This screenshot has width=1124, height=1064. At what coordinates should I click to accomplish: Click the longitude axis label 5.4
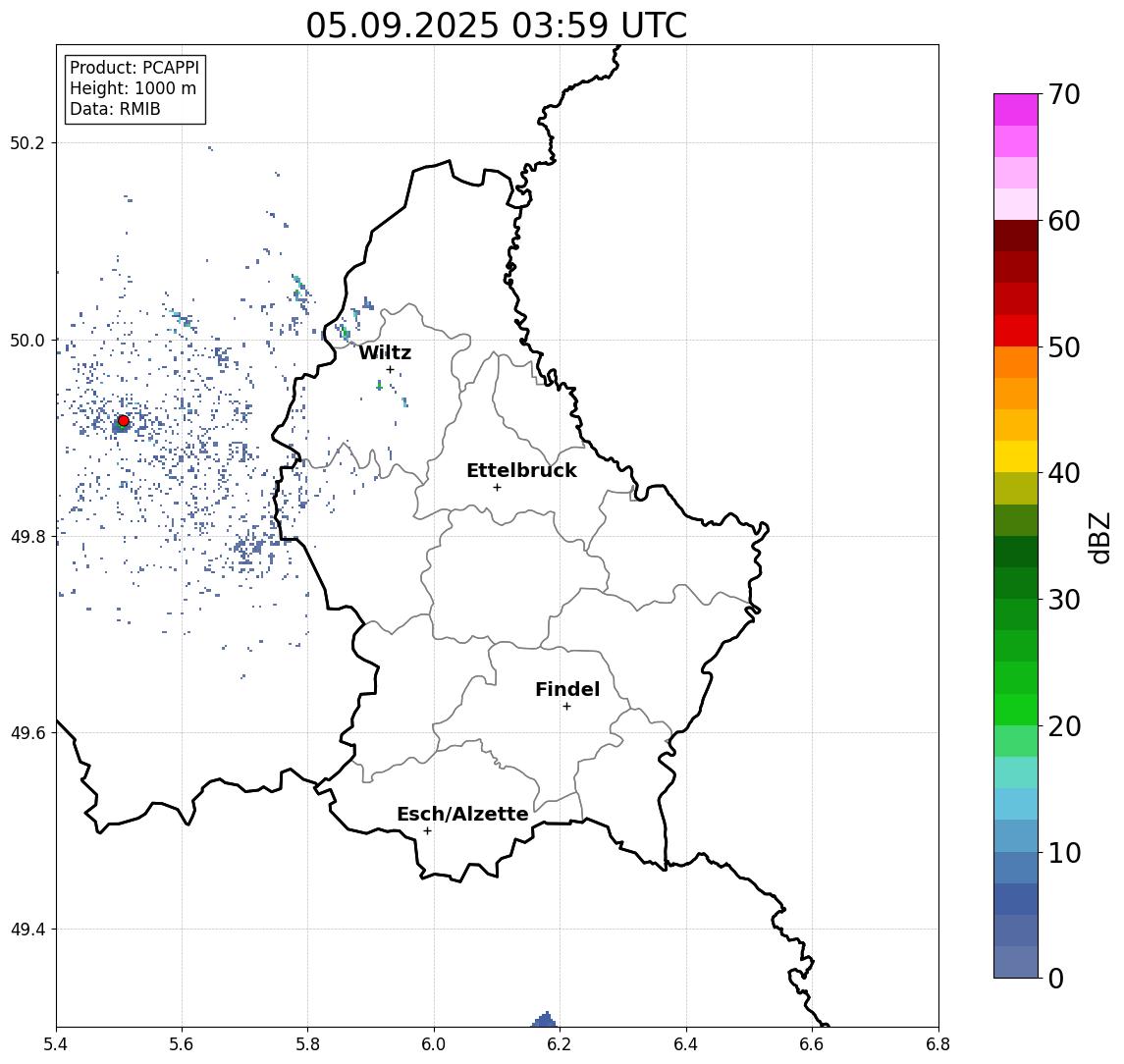coord(57,1044)
